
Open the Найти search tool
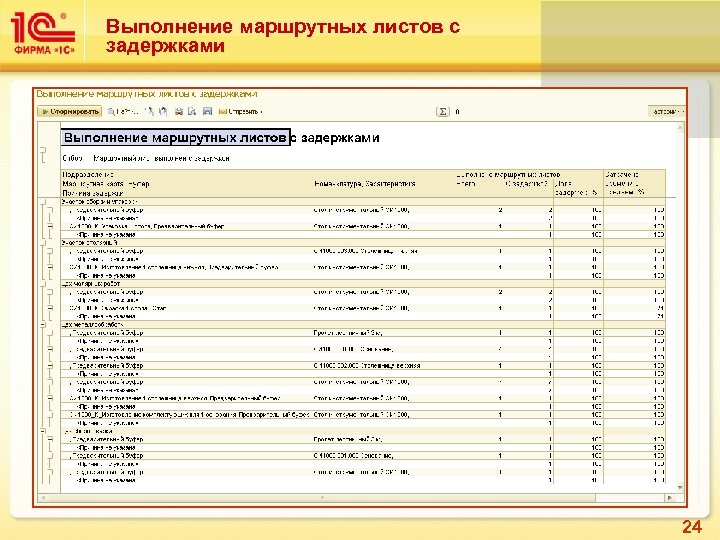click(123, 112)
